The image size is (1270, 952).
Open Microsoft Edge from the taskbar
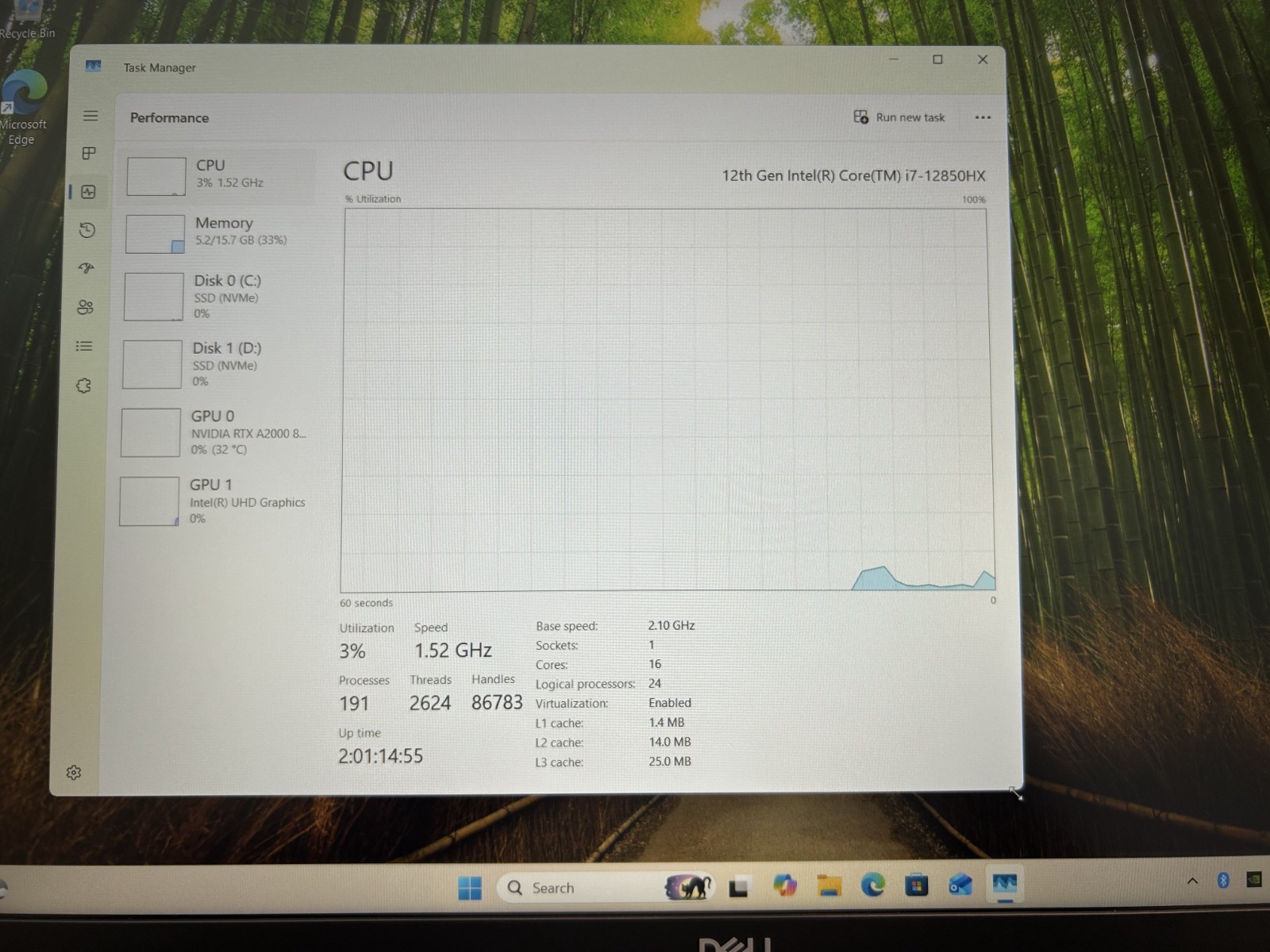tap(873, 885)
